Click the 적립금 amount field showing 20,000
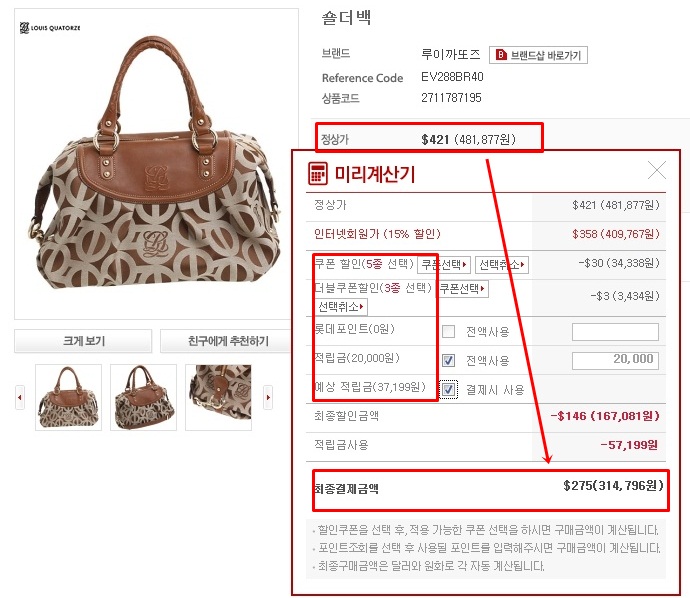This screenshot has width=690, height=598. 615,360
